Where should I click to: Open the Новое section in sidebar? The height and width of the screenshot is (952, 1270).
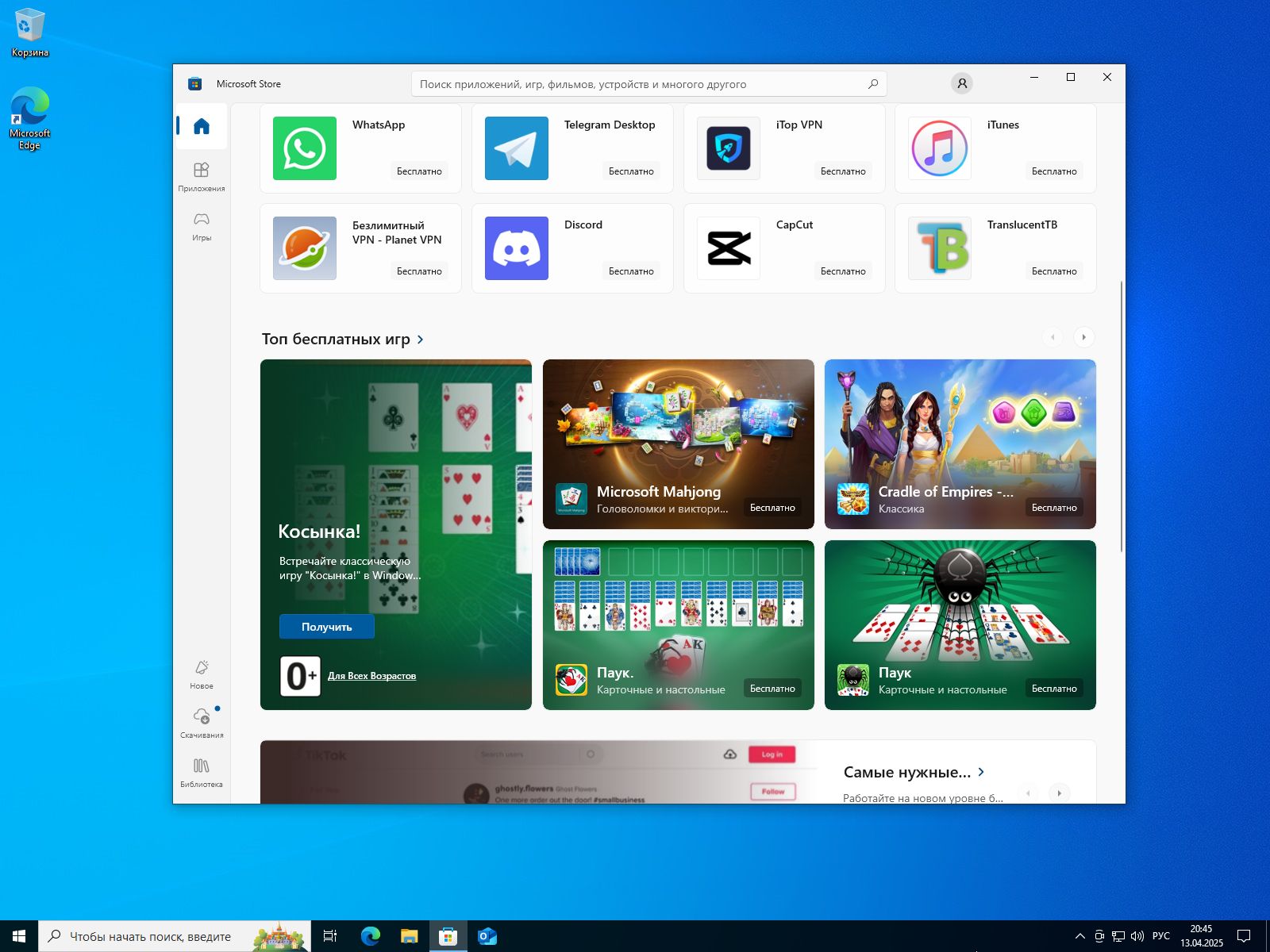202,674
